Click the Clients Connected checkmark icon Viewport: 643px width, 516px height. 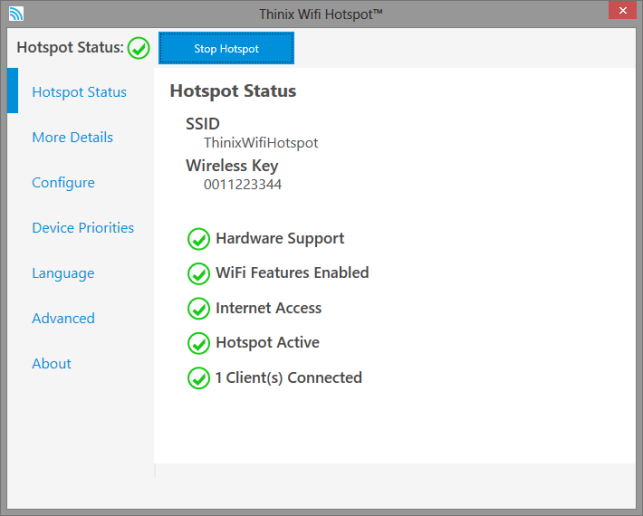tap(198, 378)
